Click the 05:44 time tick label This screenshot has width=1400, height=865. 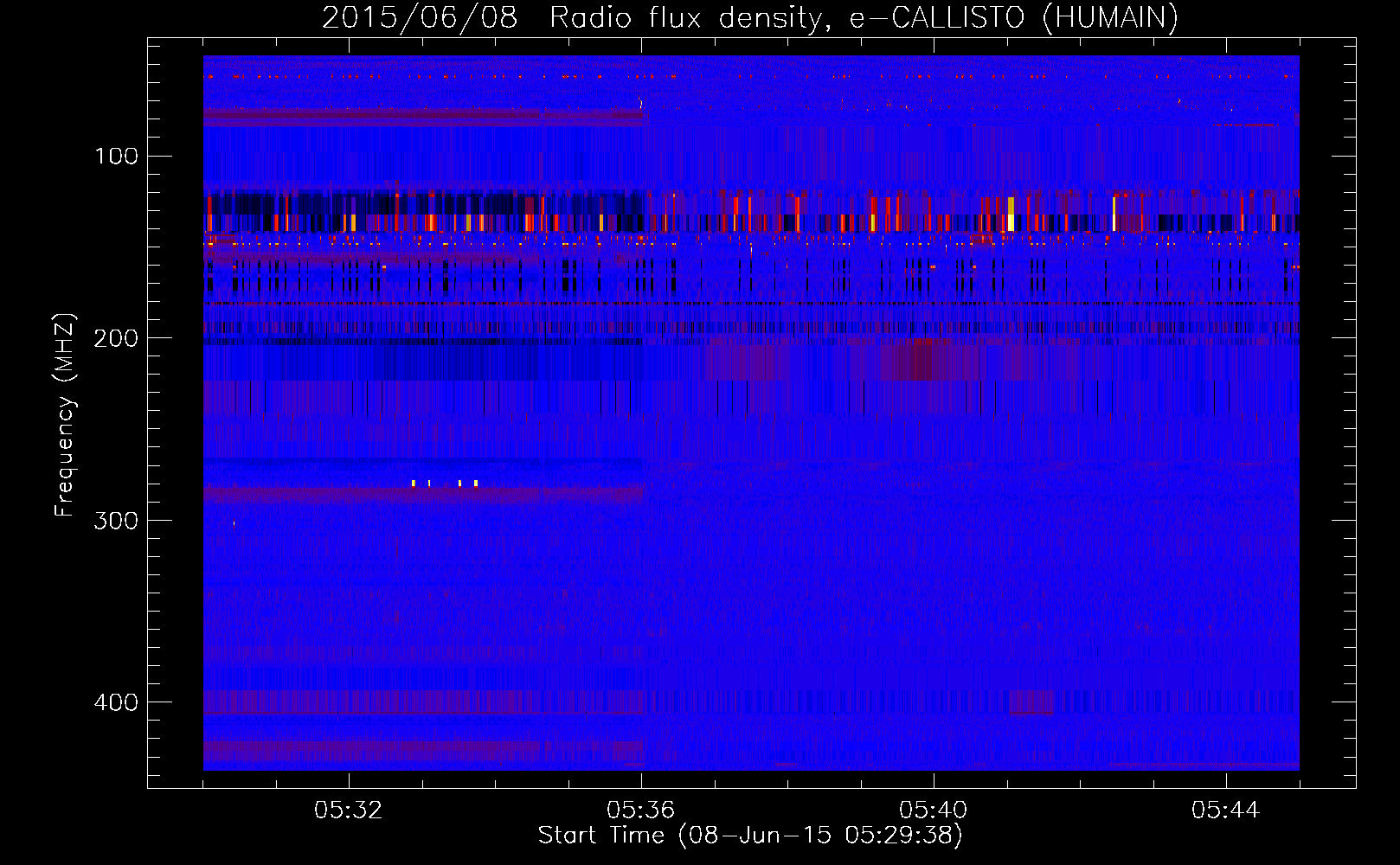[x=1225, y=811]
